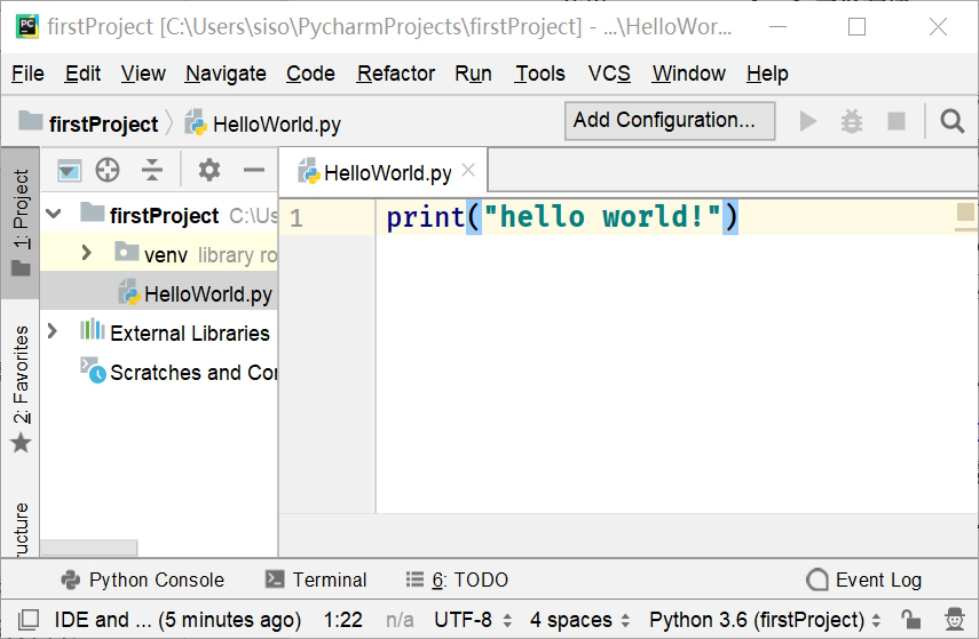
Task: Click tool windows quick-access icon in status bar
Action: pyautogui.click(x=28, y=620)
